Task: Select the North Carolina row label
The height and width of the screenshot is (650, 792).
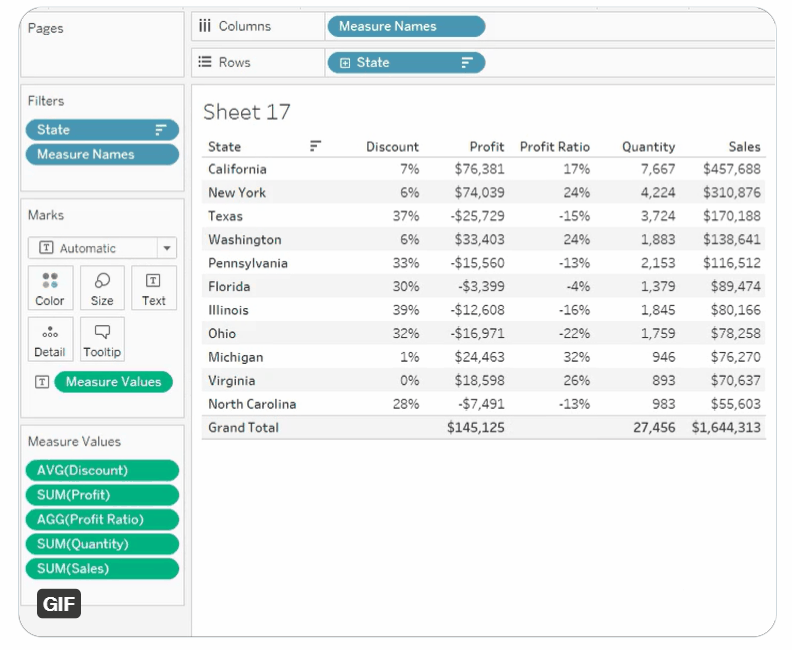Action: tap(252, 405)
